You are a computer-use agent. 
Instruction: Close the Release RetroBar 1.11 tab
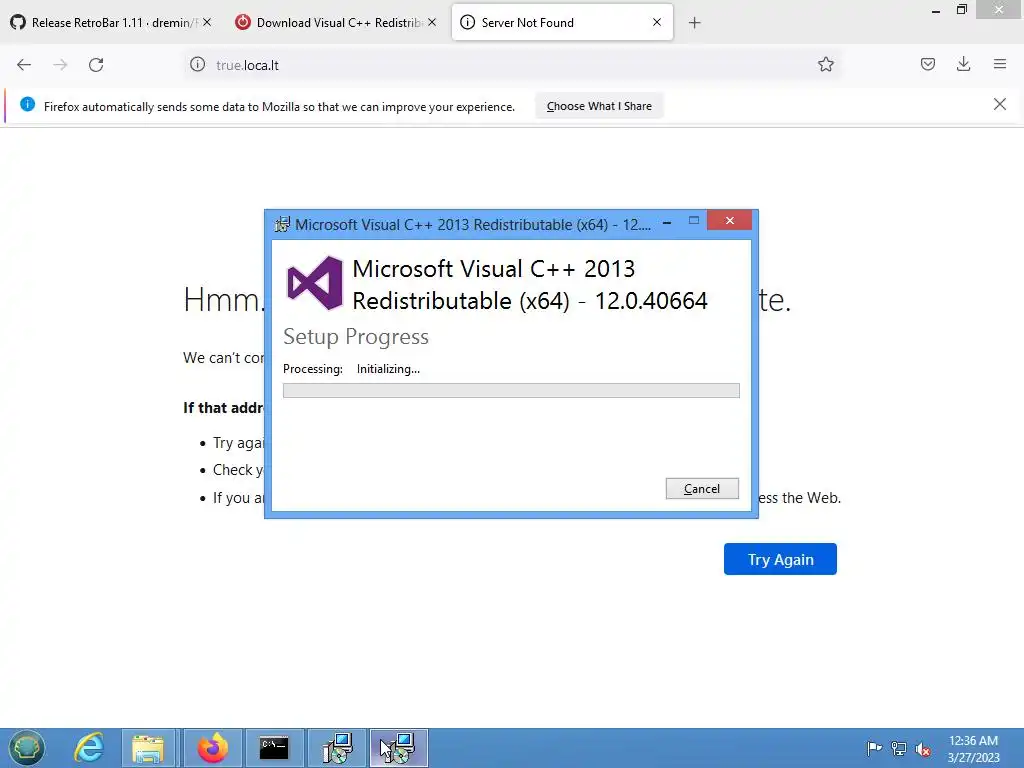pyautogui.click(x=207, y=22)
